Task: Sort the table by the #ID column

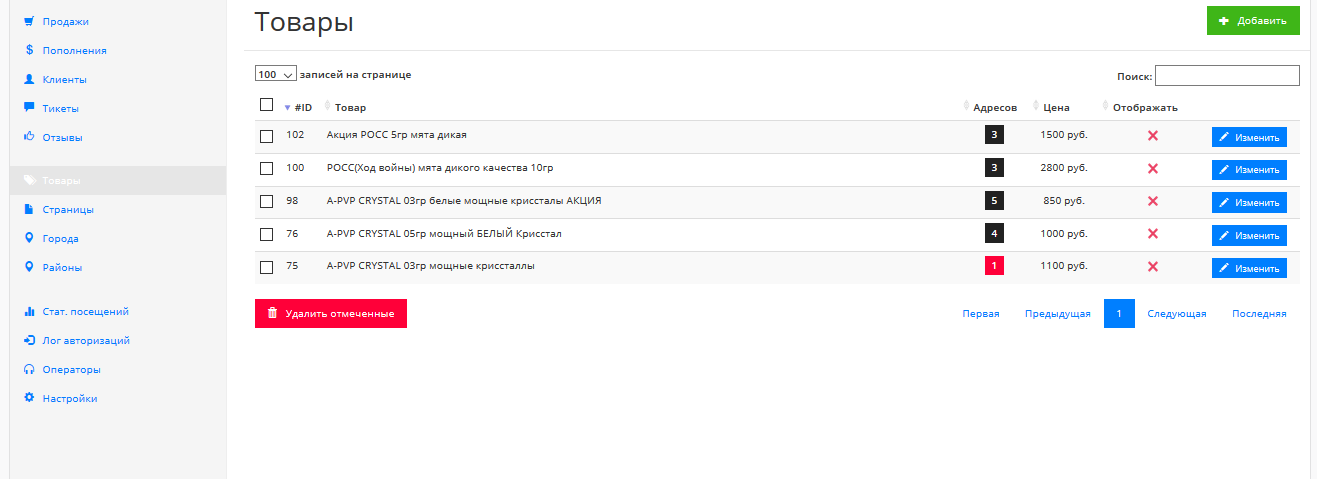Action: point(303,107)
